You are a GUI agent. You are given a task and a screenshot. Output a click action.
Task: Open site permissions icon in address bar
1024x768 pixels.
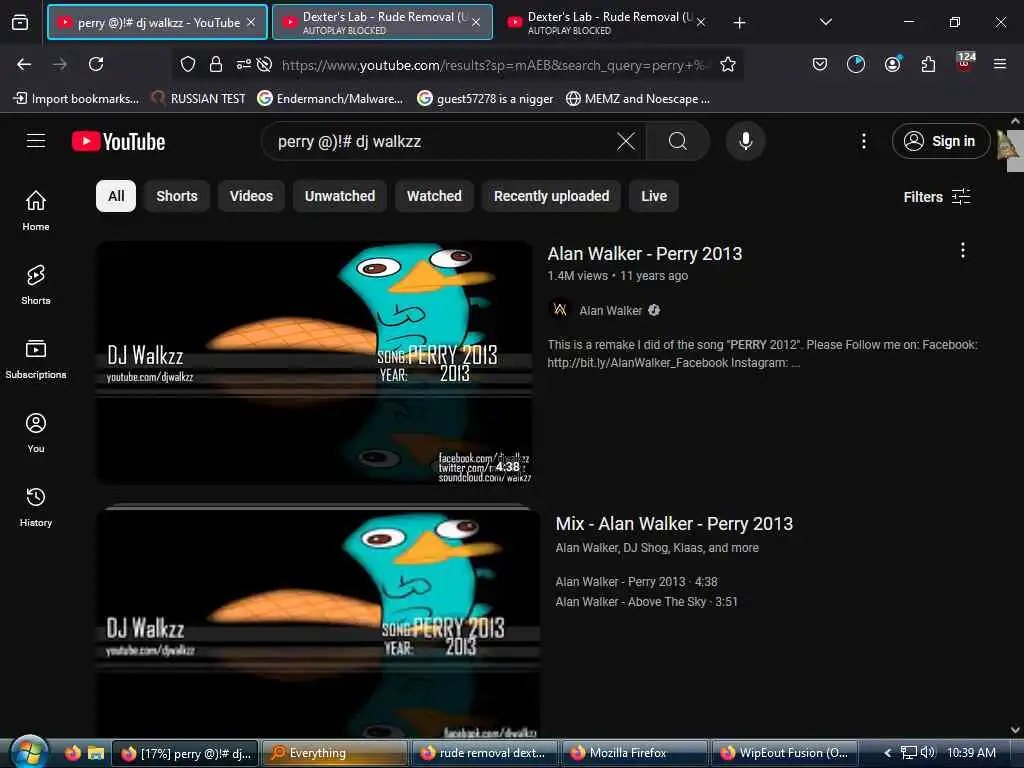[243, 64]
